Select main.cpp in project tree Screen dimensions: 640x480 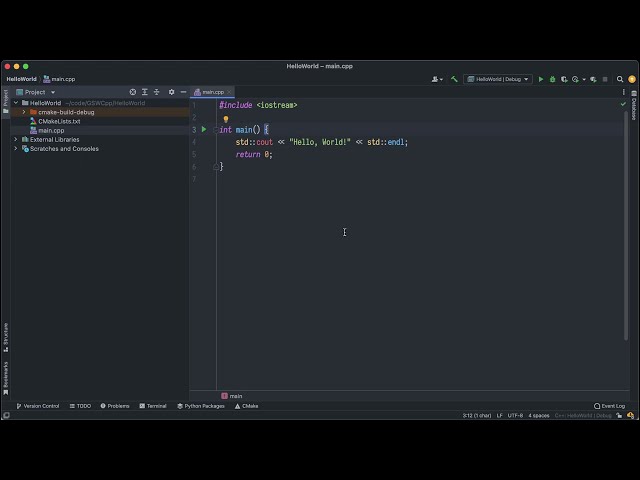click(100, 131)
